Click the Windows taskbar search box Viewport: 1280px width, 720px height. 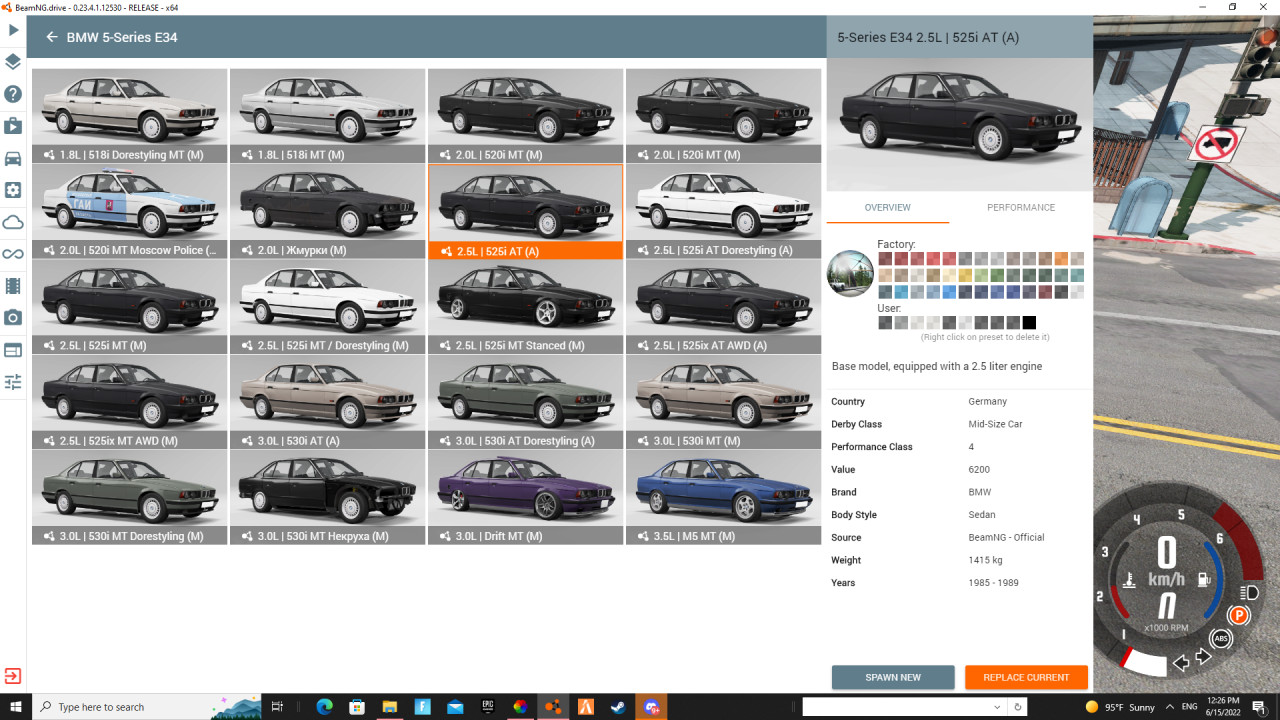pos(147,707)
